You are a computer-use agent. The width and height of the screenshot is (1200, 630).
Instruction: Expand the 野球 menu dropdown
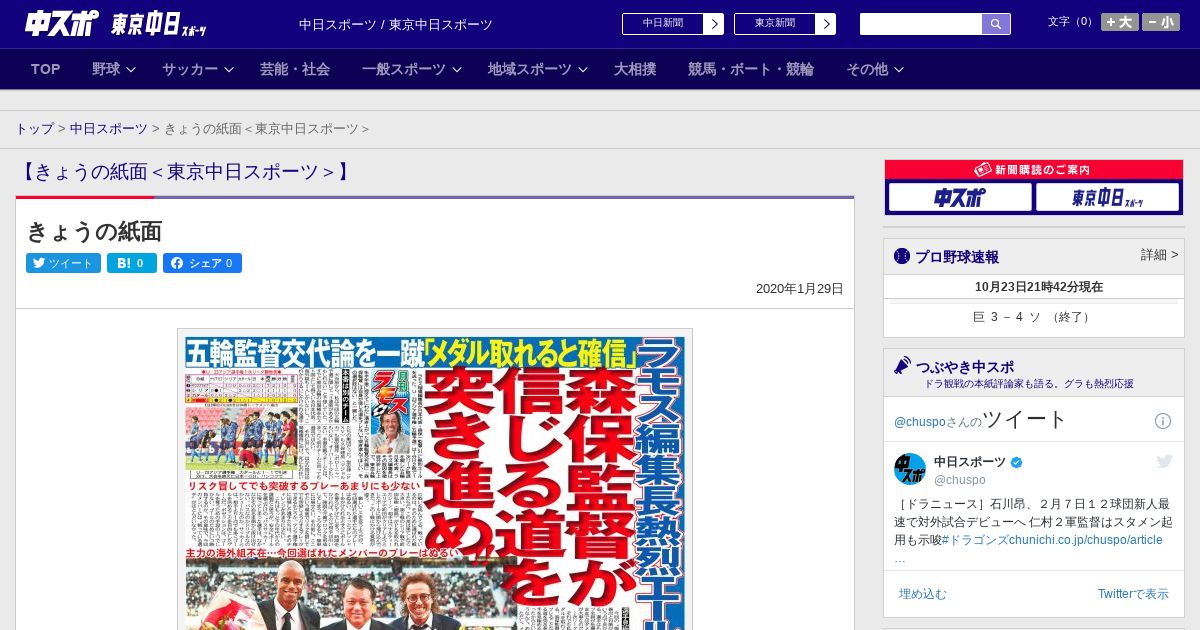tap(113, 69)
